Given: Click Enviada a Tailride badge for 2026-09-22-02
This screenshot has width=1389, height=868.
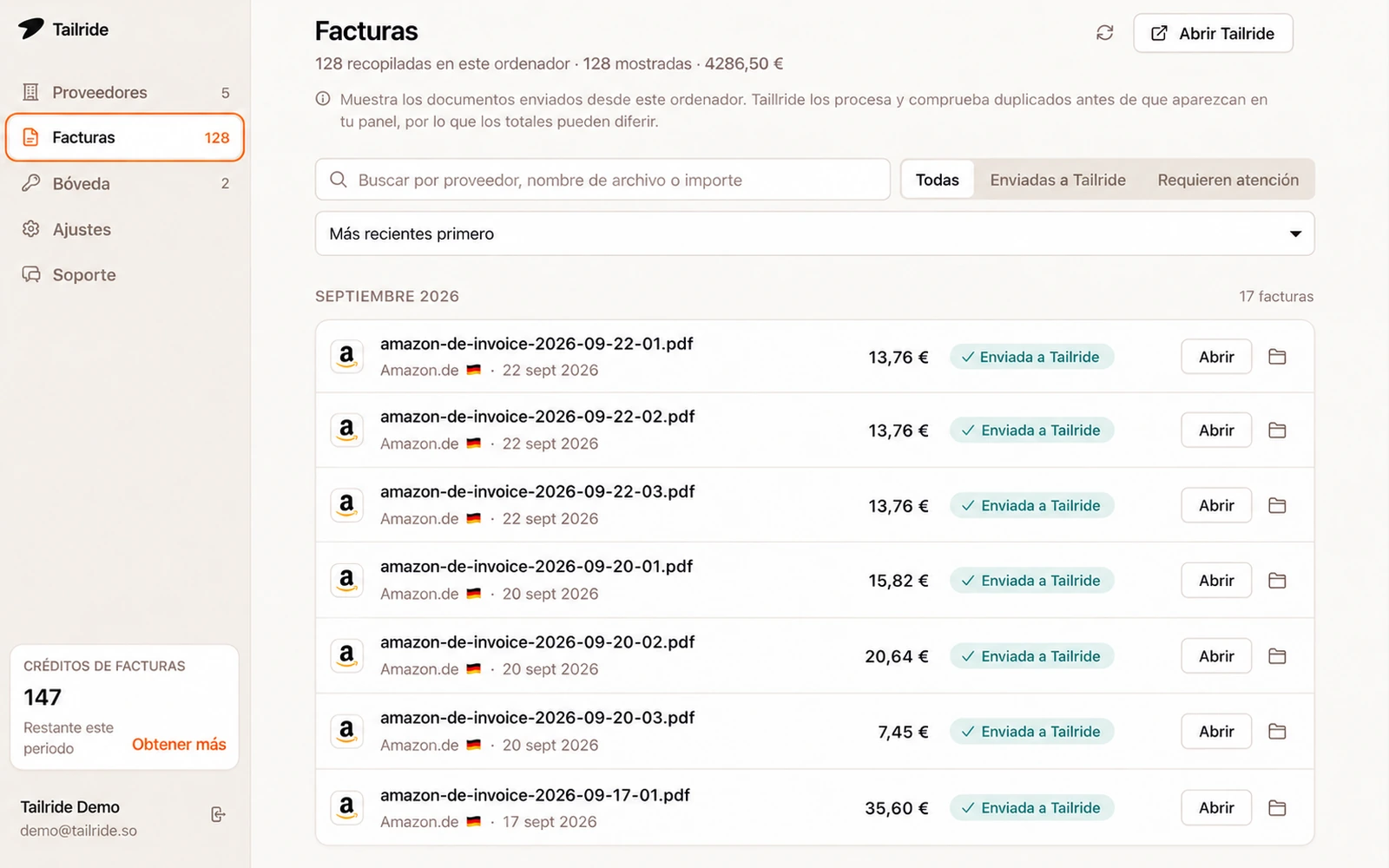Looking at the screenshot, I should click(x=1031, y=431).
